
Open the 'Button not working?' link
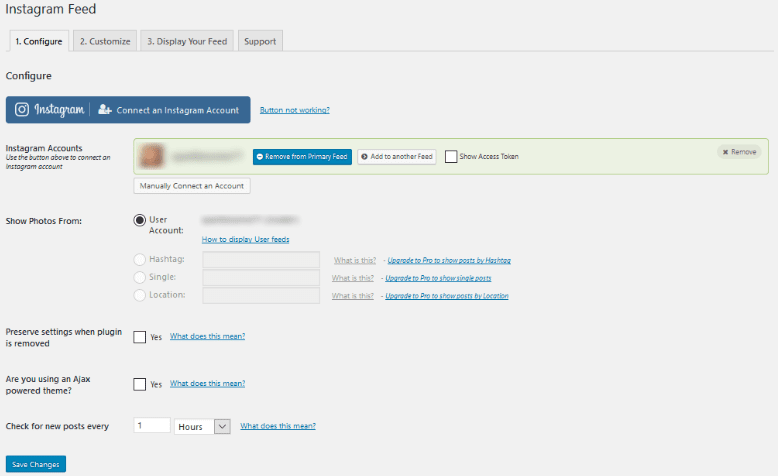coord(295,110)
